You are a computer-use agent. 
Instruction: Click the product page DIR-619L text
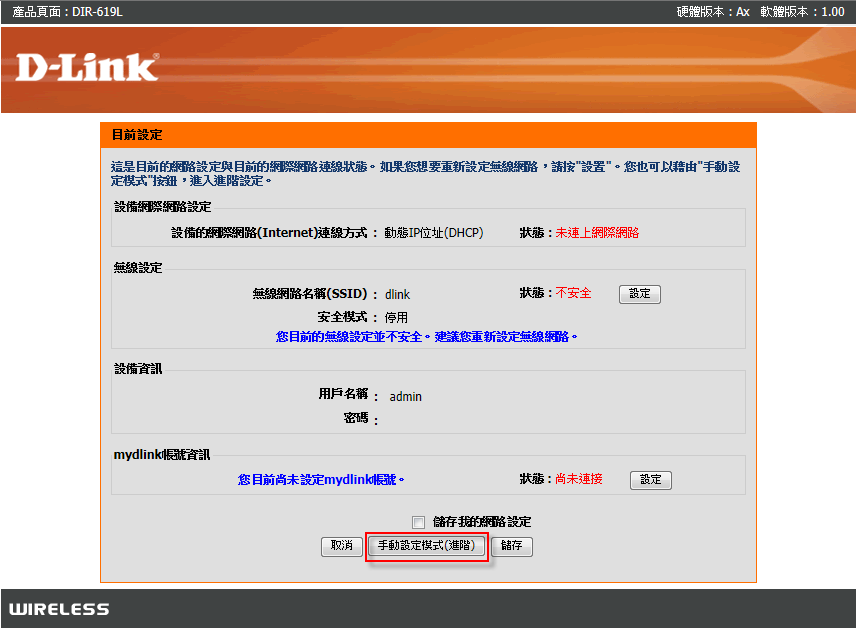tap(68, 11)
